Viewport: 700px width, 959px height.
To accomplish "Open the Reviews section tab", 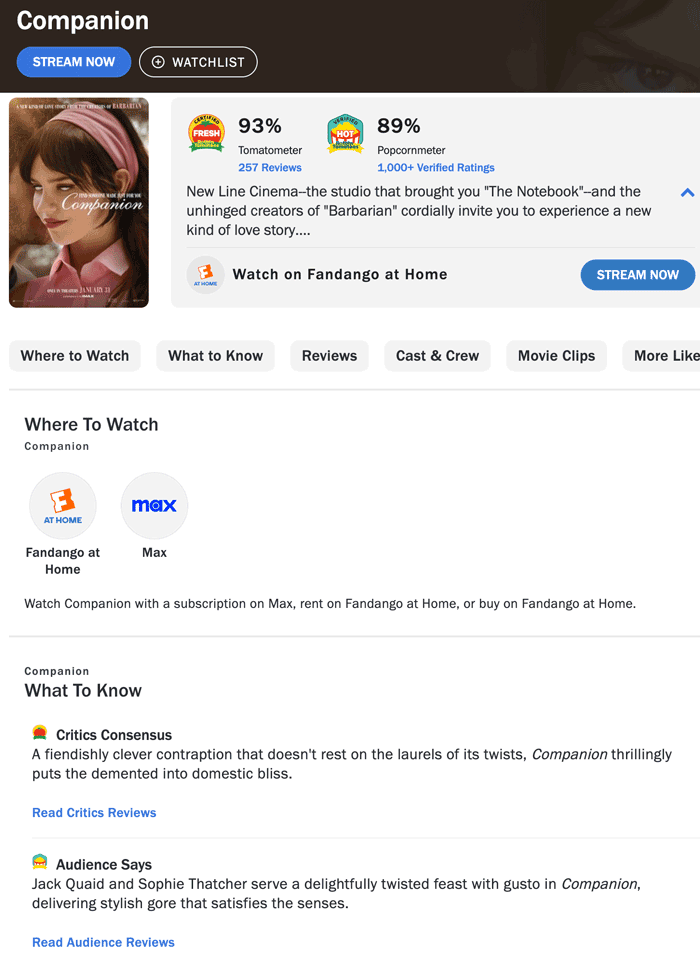I will (x=330, y=356).
